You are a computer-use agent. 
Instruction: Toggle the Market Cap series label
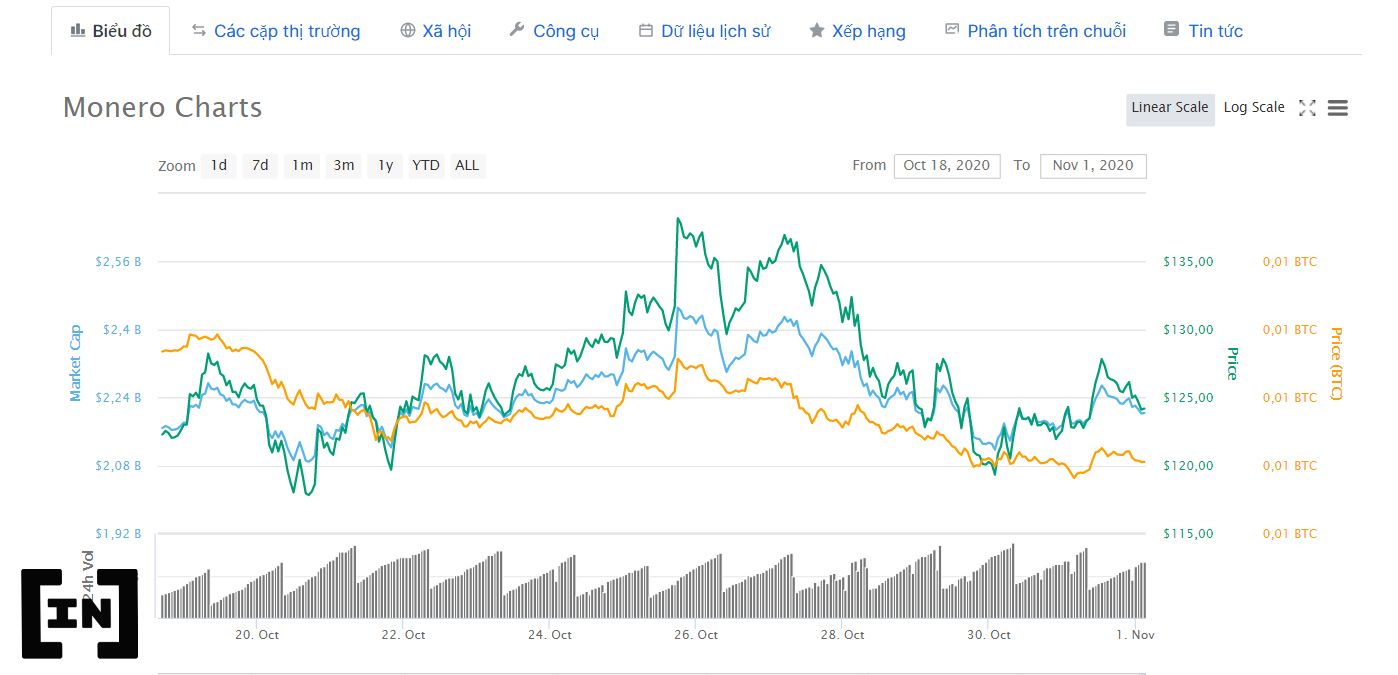(75, 364)
